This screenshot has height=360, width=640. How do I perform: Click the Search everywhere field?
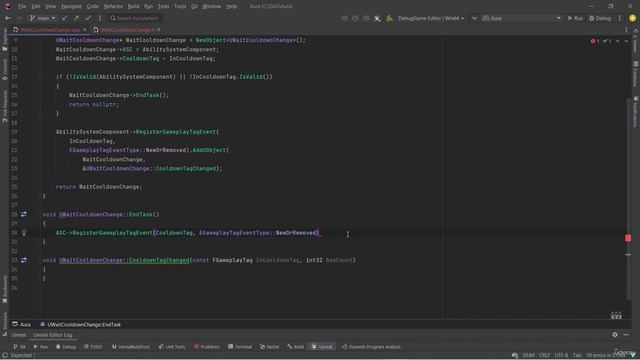click(135, 18)
